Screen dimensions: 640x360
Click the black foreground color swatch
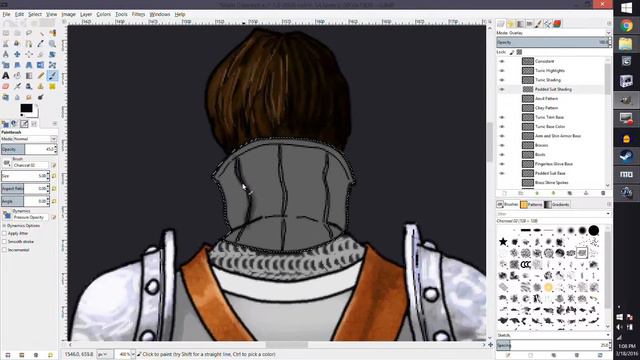[x=26, y=108]
